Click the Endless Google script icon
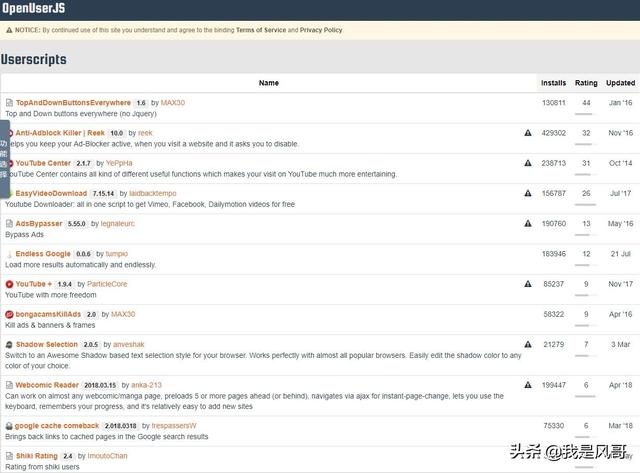Image resolution: width=640 pixels, height=473 pixels. coord(9,254)
